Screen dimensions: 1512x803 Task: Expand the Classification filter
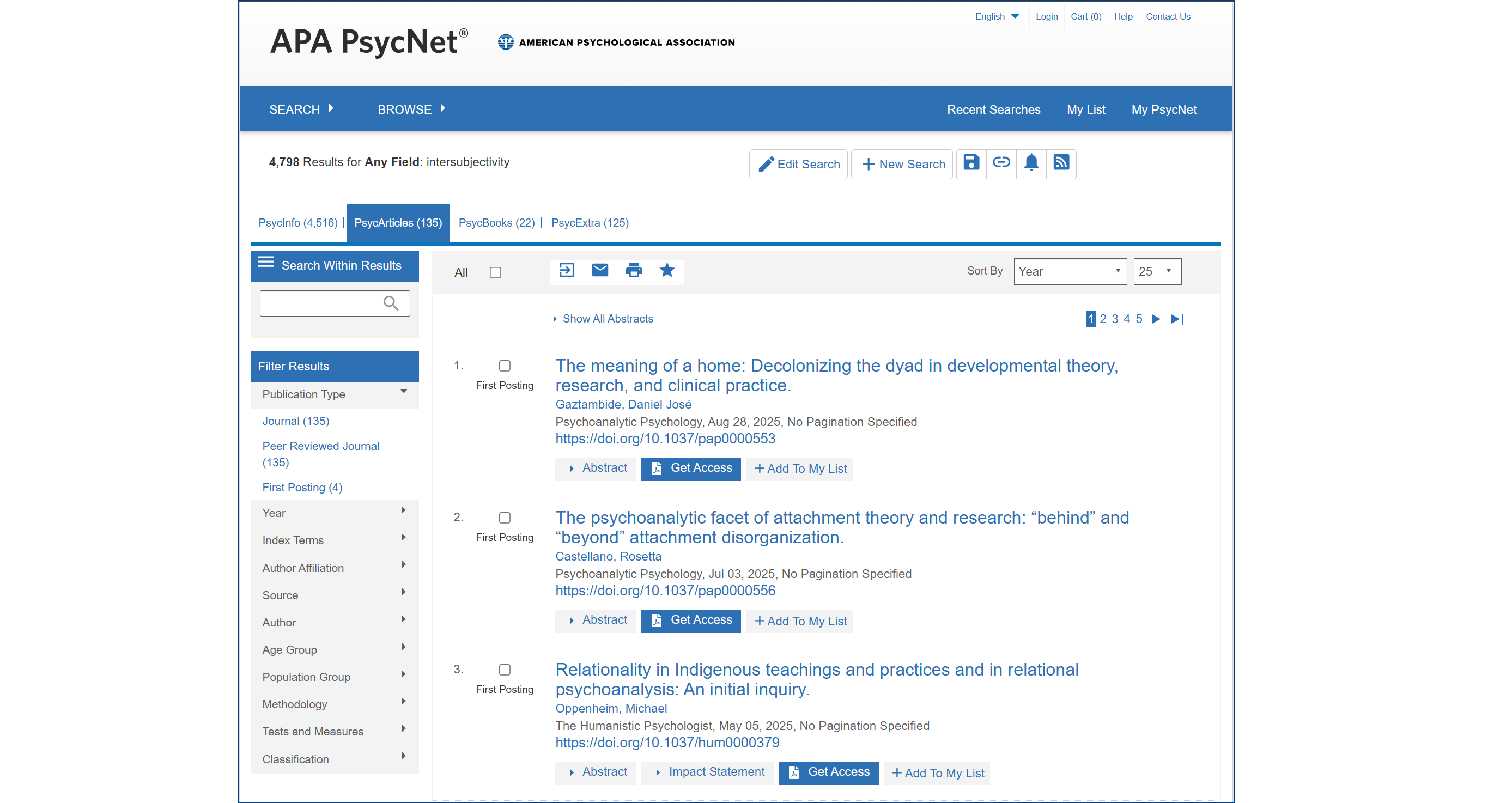click(x=335, y=759)
